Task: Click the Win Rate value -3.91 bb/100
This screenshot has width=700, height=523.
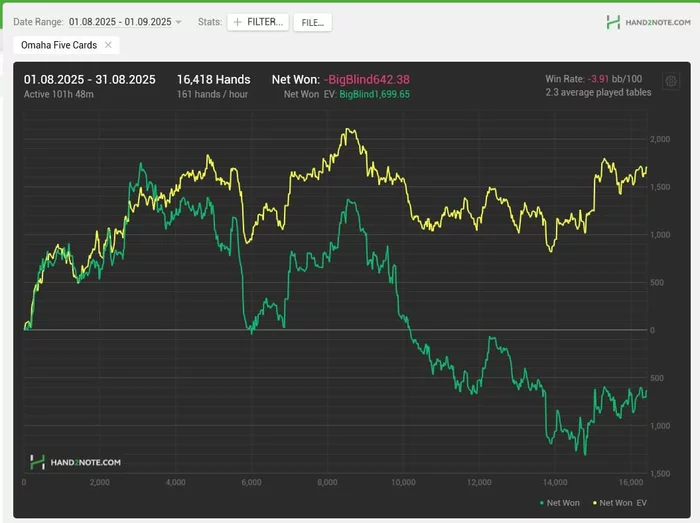Action: coord(616,78)
